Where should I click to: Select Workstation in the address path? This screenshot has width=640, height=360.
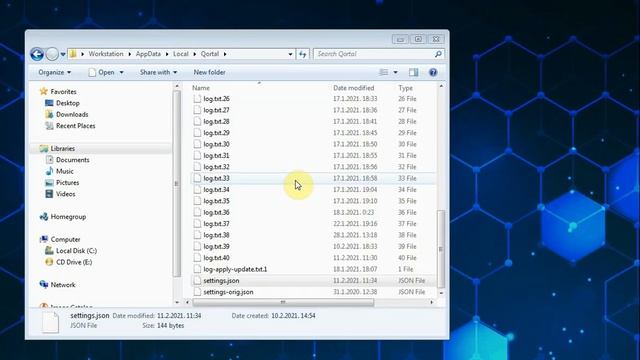pos(106,54)
